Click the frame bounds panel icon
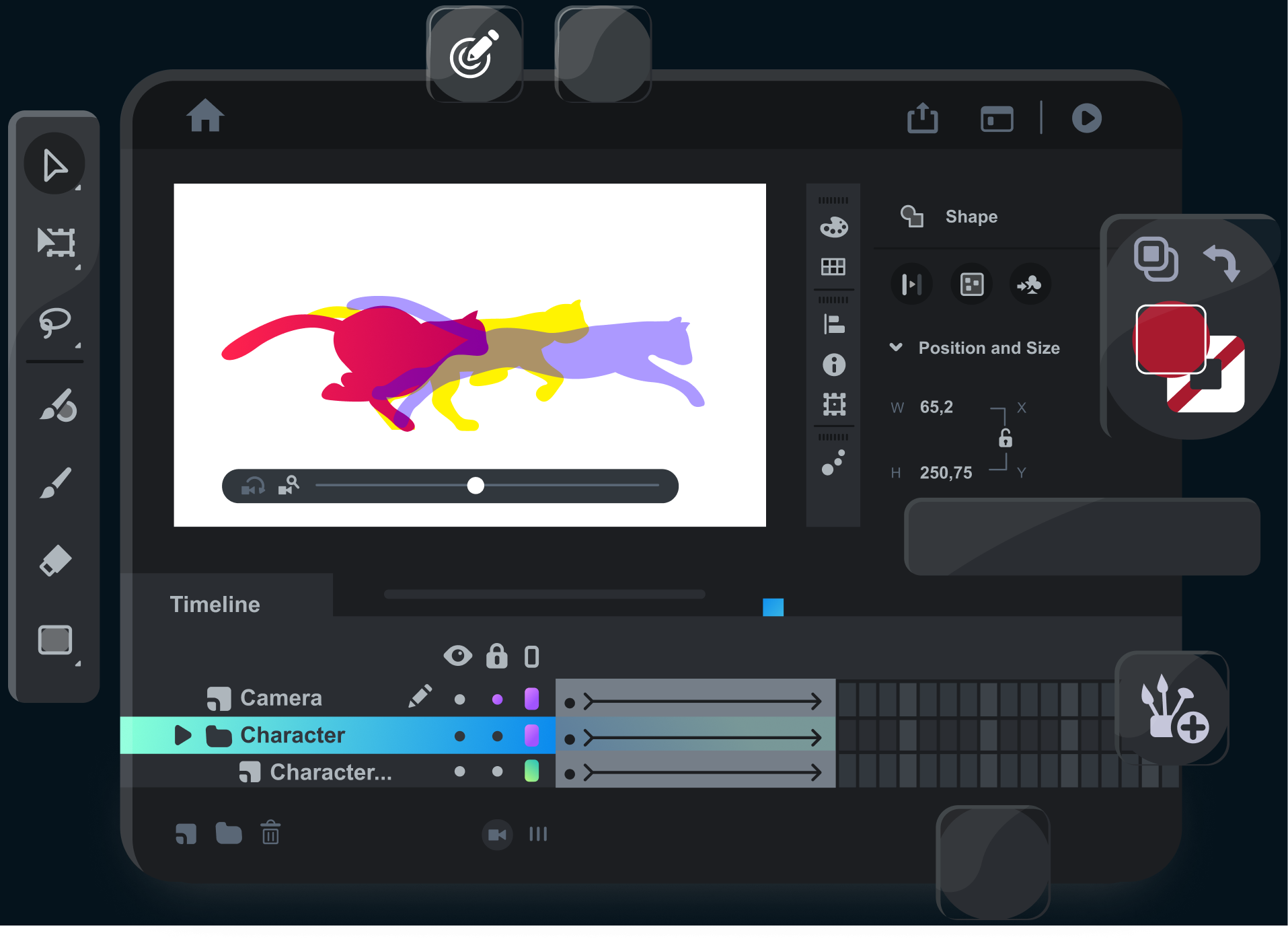1288x943 pixels. click(x=833, y=405)
